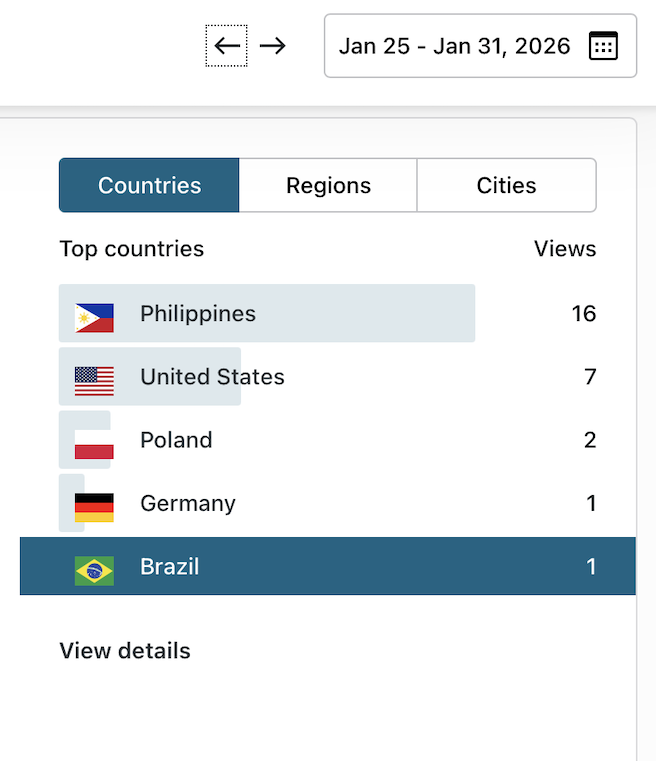Screen dimensions: 656x761
Task: Click the Philippines views count 16
Action: (x=583, y=314)
